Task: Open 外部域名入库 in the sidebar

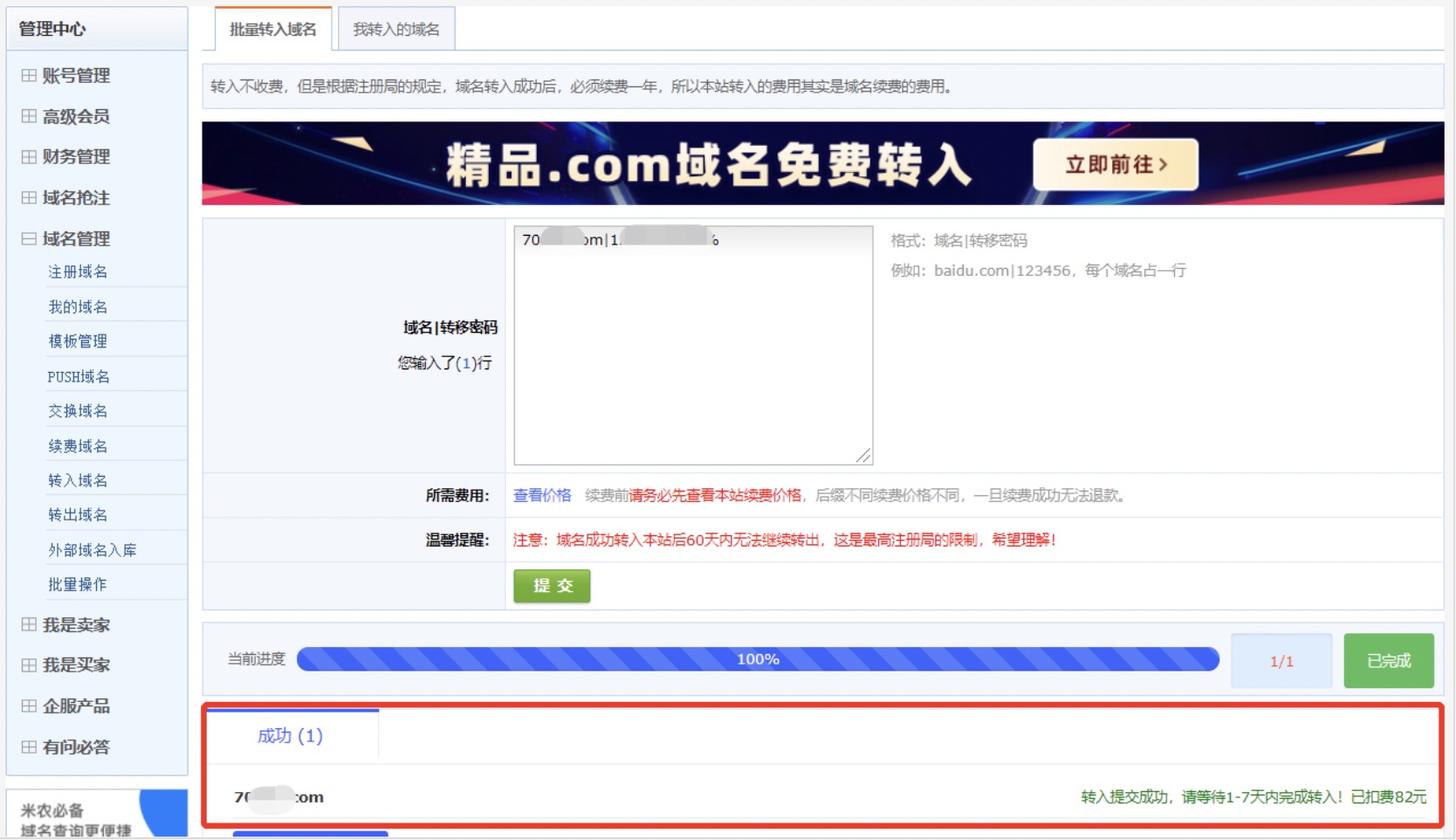Action: tap(93, 550)
